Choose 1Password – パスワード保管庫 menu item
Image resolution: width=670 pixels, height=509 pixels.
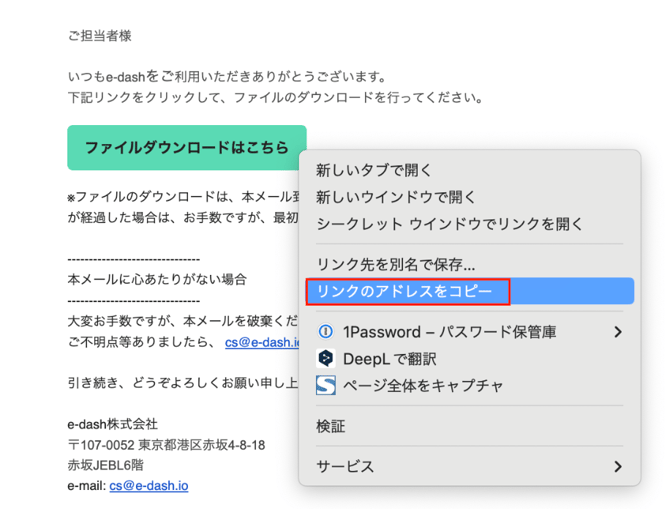click(x=449, y=331)
